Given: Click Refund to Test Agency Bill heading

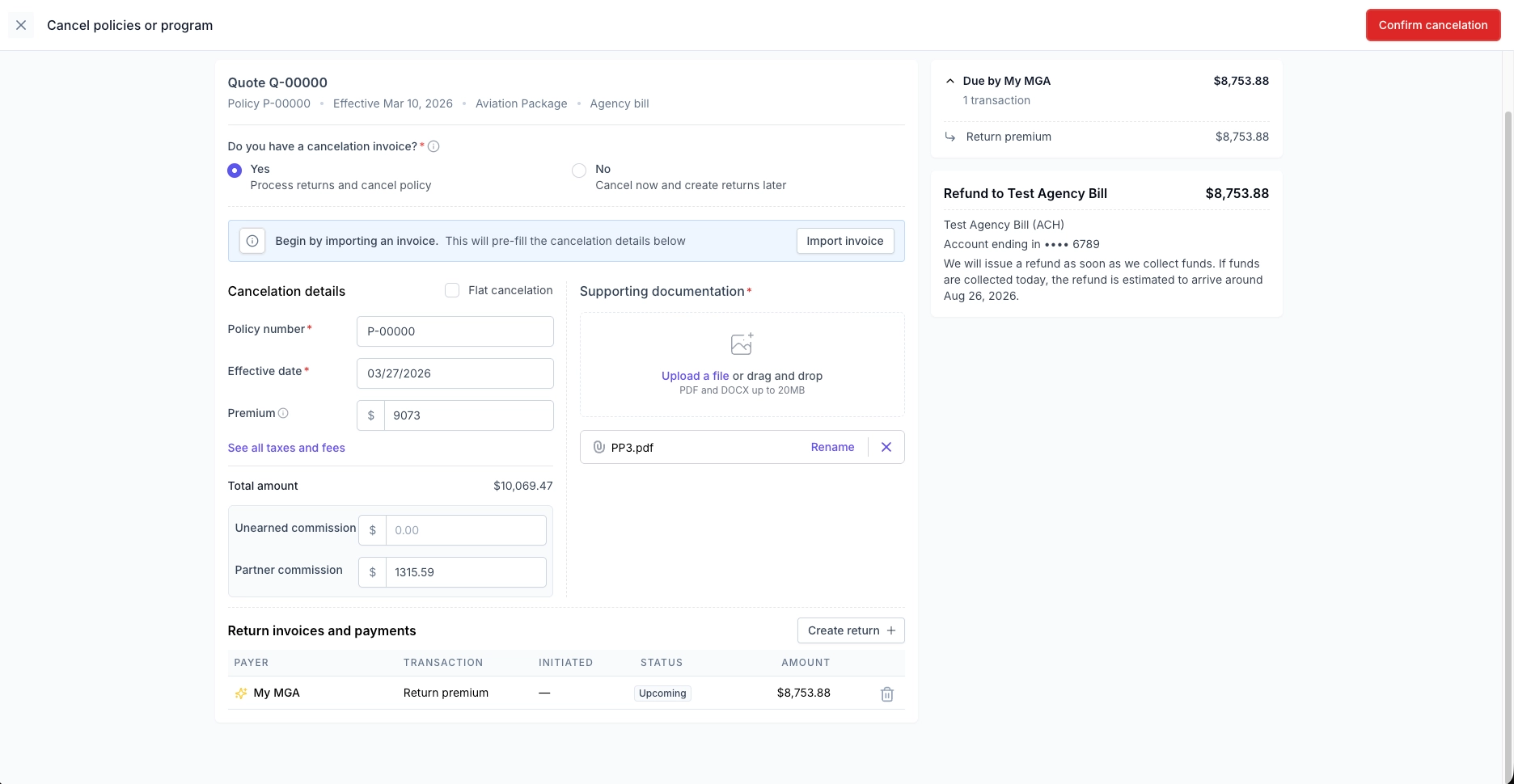Looking at the screenshot, I should click(1025, 193).
